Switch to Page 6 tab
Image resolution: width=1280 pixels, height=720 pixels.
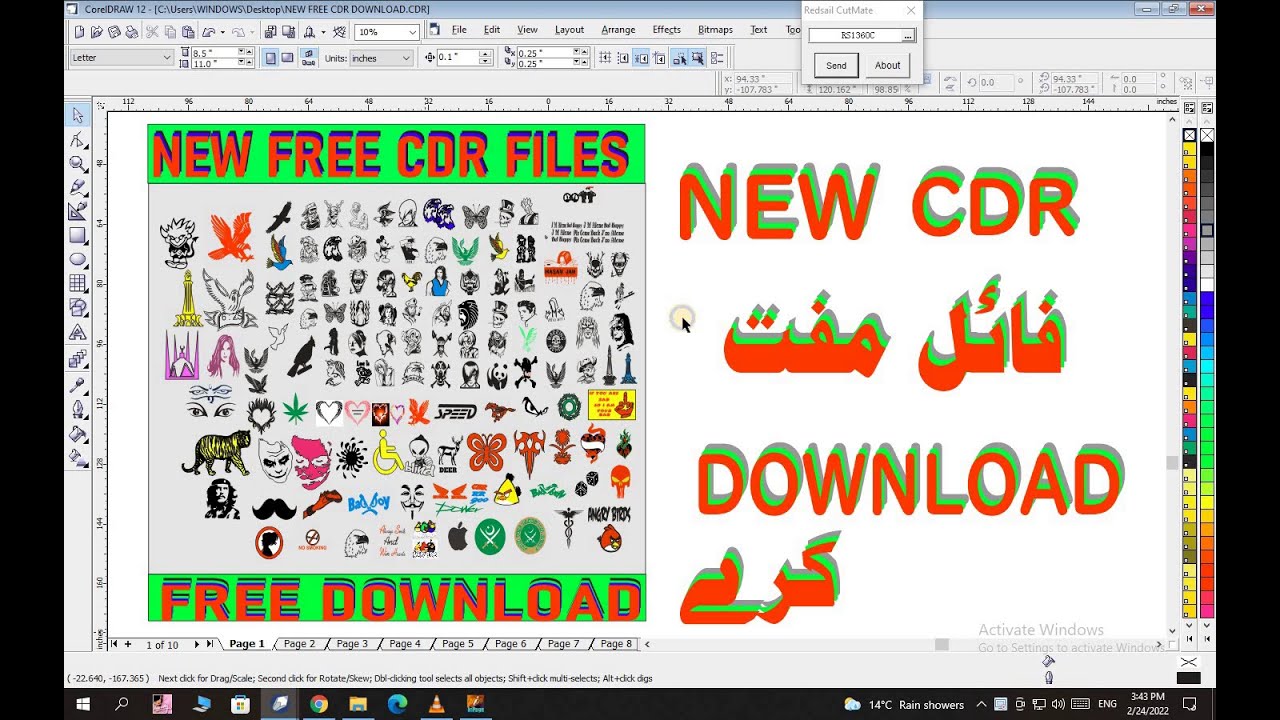click(510, 644)
